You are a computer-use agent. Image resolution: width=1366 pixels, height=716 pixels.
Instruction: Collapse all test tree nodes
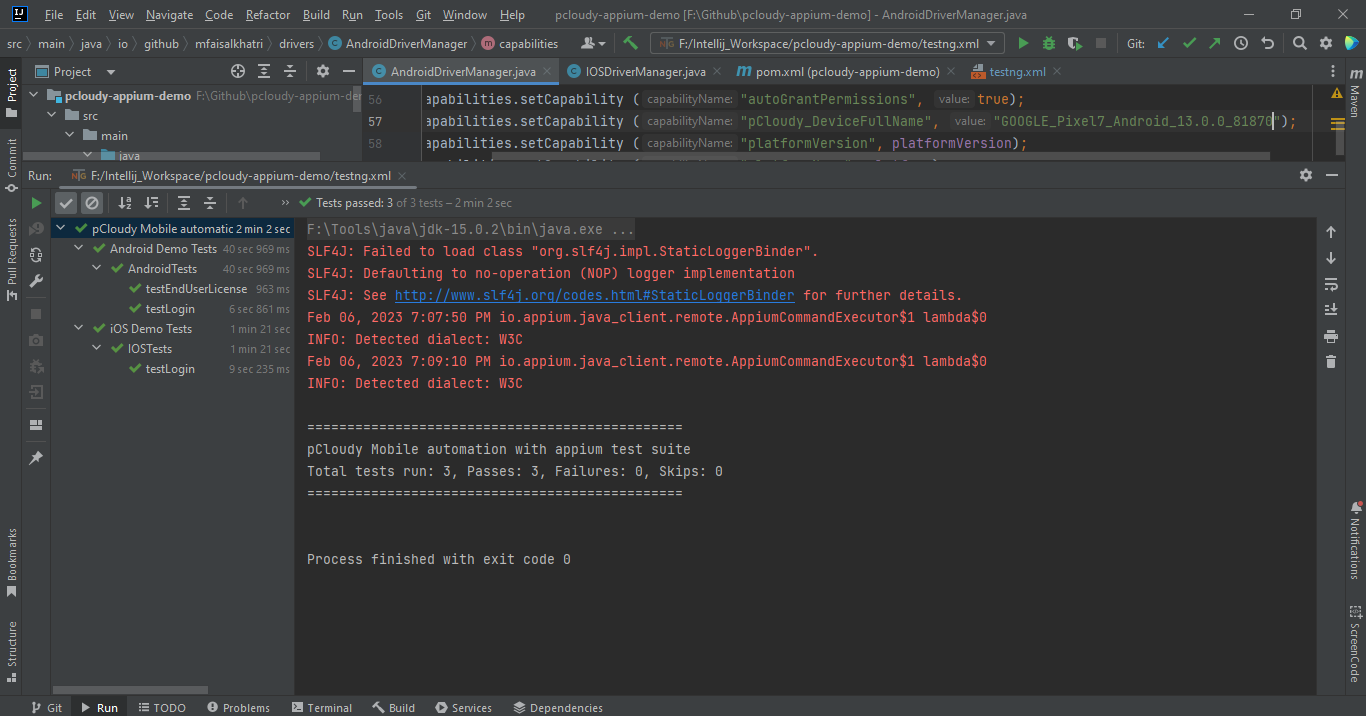210,203
